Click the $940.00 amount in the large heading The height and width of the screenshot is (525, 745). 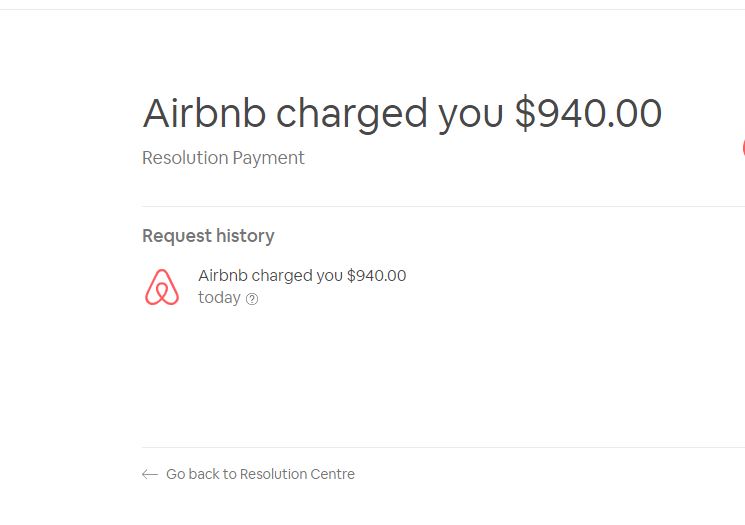point(588,113)
